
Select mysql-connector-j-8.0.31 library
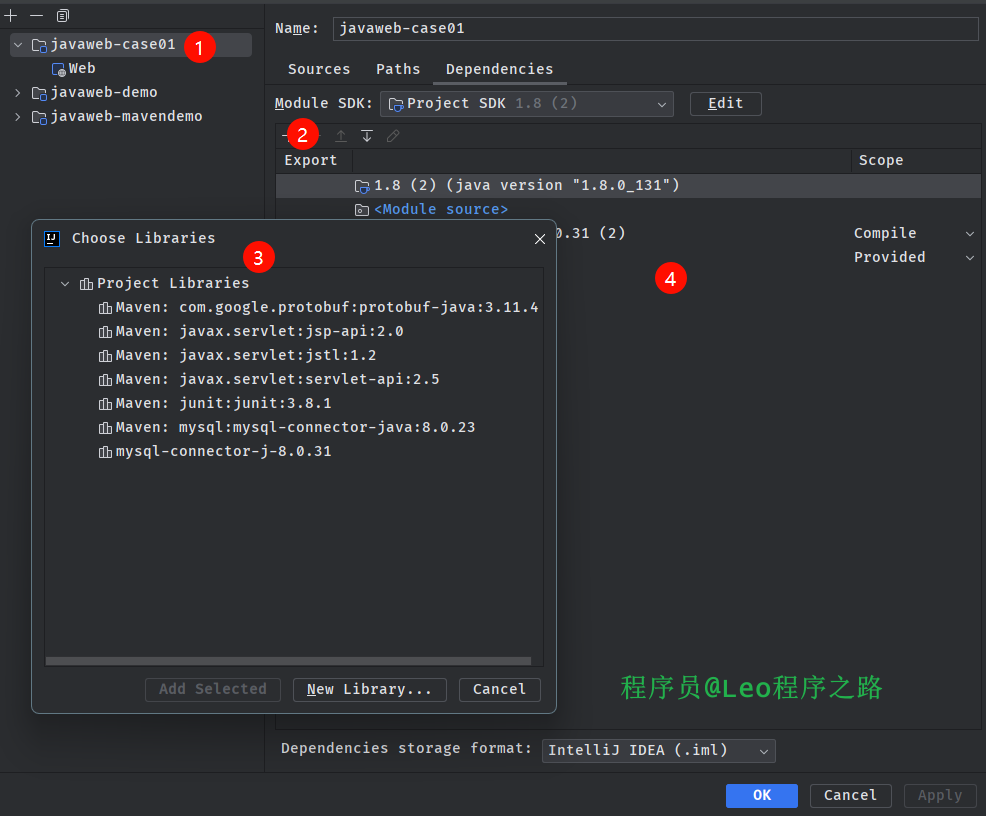tap(223, 452)
